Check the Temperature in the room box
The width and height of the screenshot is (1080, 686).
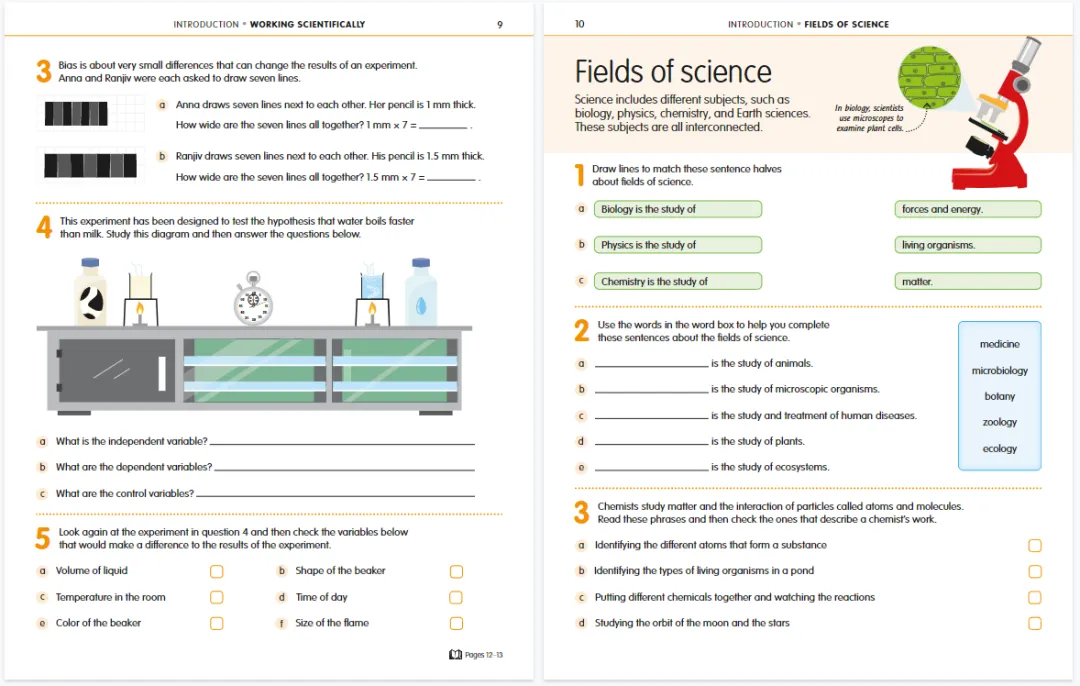point(216,597)
